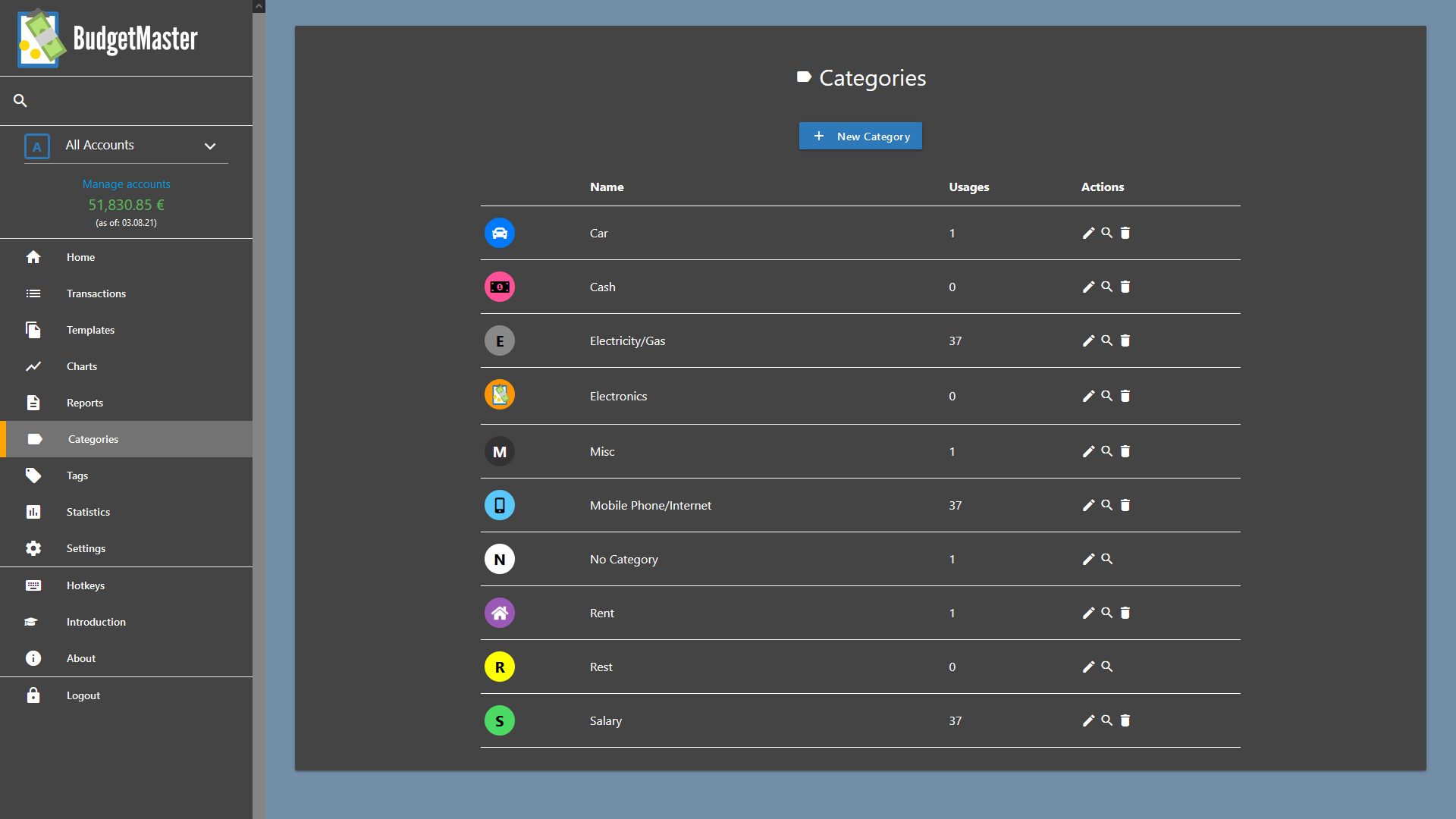This screenshot has height=819, width=1456.
Task: Click the orange Electronics category icon
Action: (500, 394)
